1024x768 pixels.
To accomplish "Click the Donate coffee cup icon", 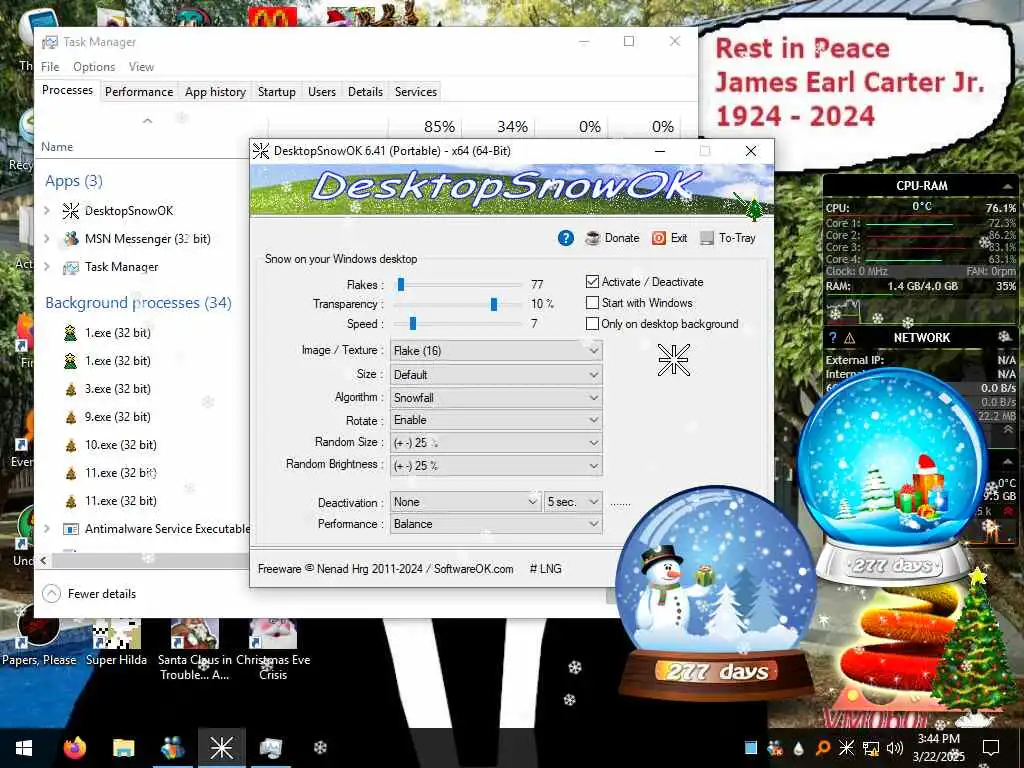I will tap(592, 238).
